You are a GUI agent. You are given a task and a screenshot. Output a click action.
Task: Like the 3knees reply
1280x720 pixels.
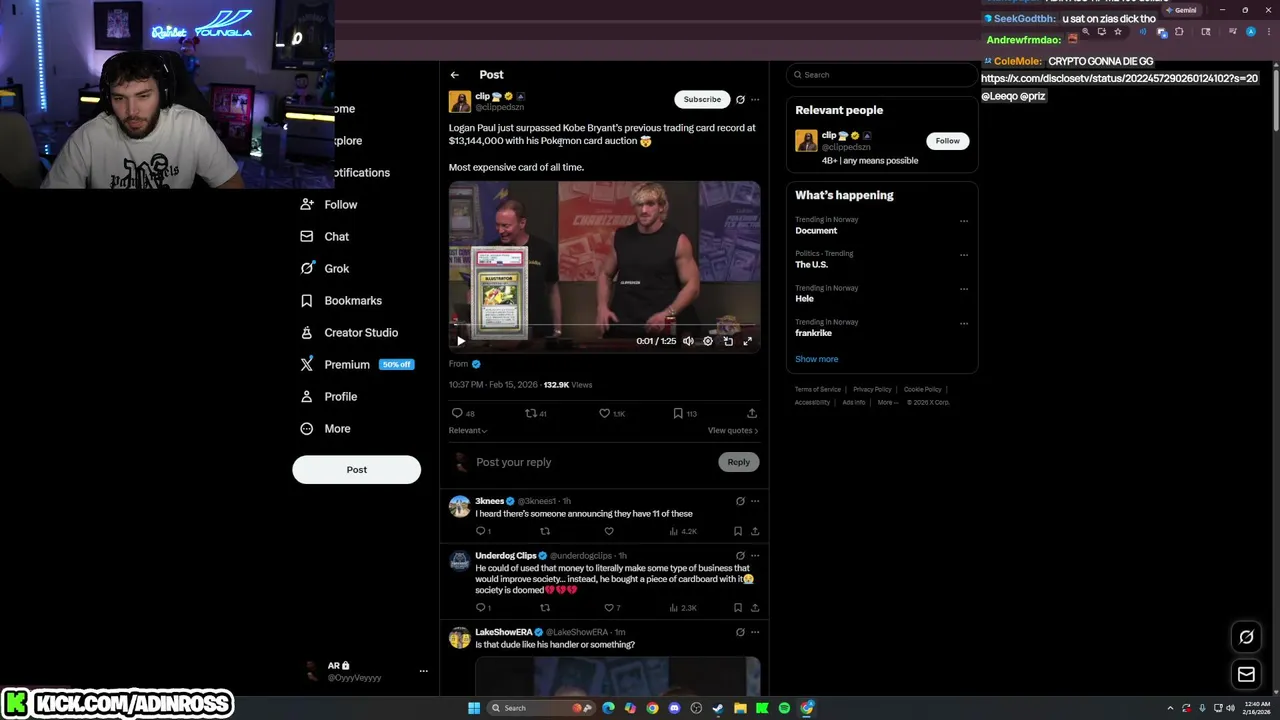(x=609, y=531)
